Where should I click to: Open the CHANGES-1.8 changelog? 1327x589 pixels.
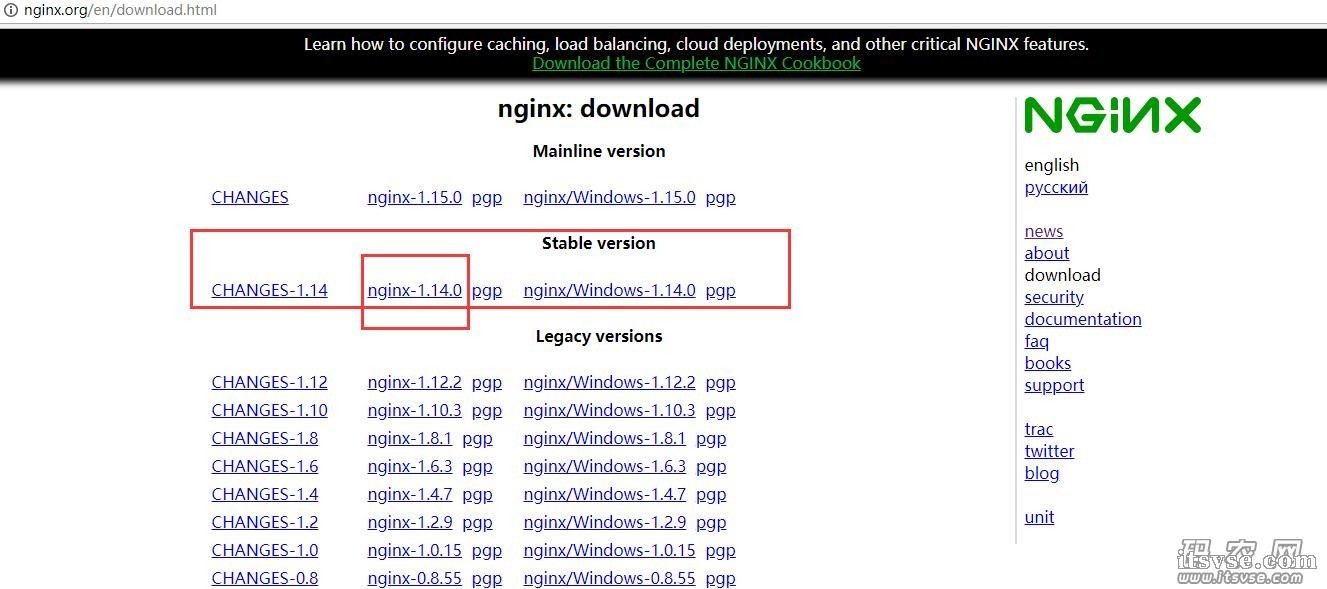(264, 438)
